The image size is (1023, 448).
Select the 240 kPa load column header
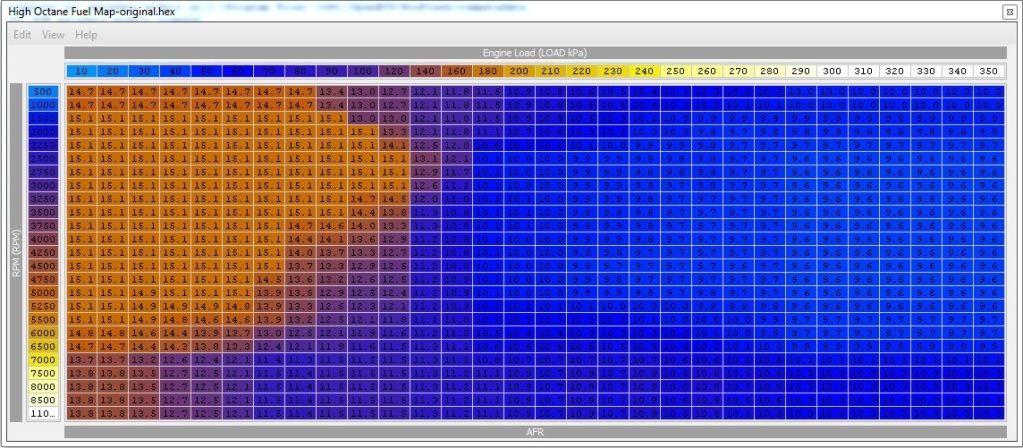(x=643, y=71)
